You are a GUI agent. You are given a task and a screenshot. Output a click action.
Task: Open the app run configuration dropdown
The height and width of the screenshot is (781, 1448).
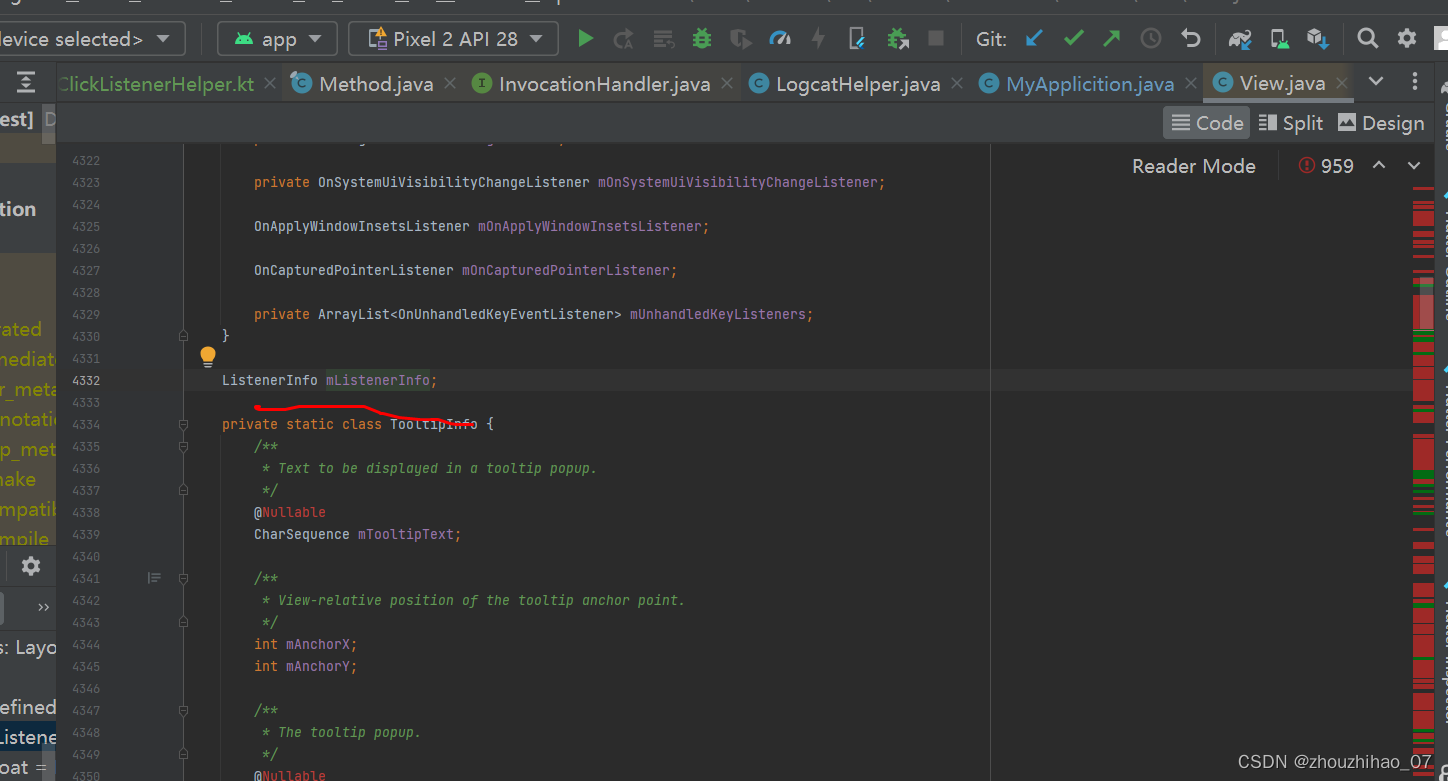tap(277, 39)
